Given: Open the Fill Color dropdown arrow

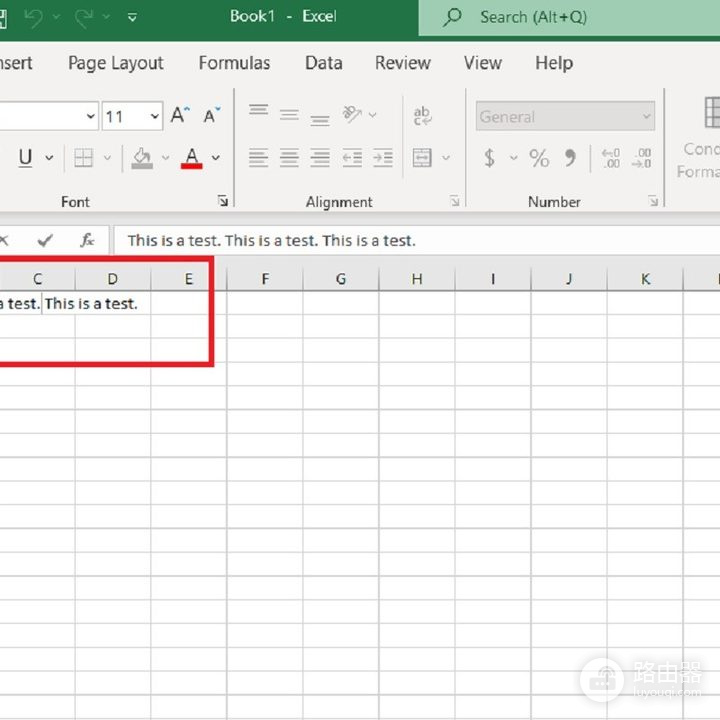Looking at the screenshot, I should point(165,158).
